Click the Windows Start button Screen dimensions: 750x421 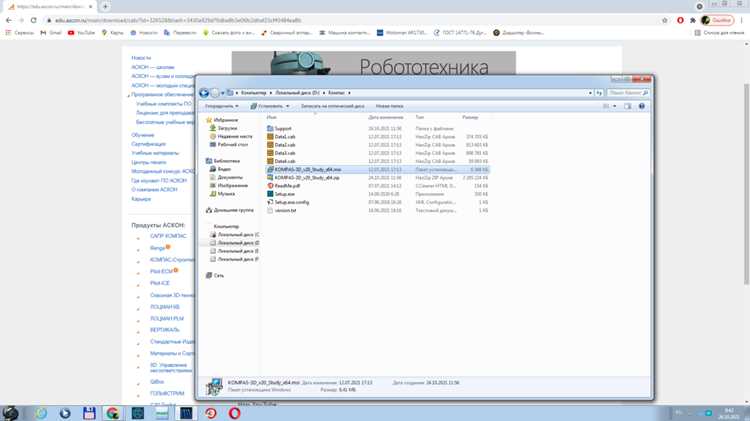[x=10, y=413]
